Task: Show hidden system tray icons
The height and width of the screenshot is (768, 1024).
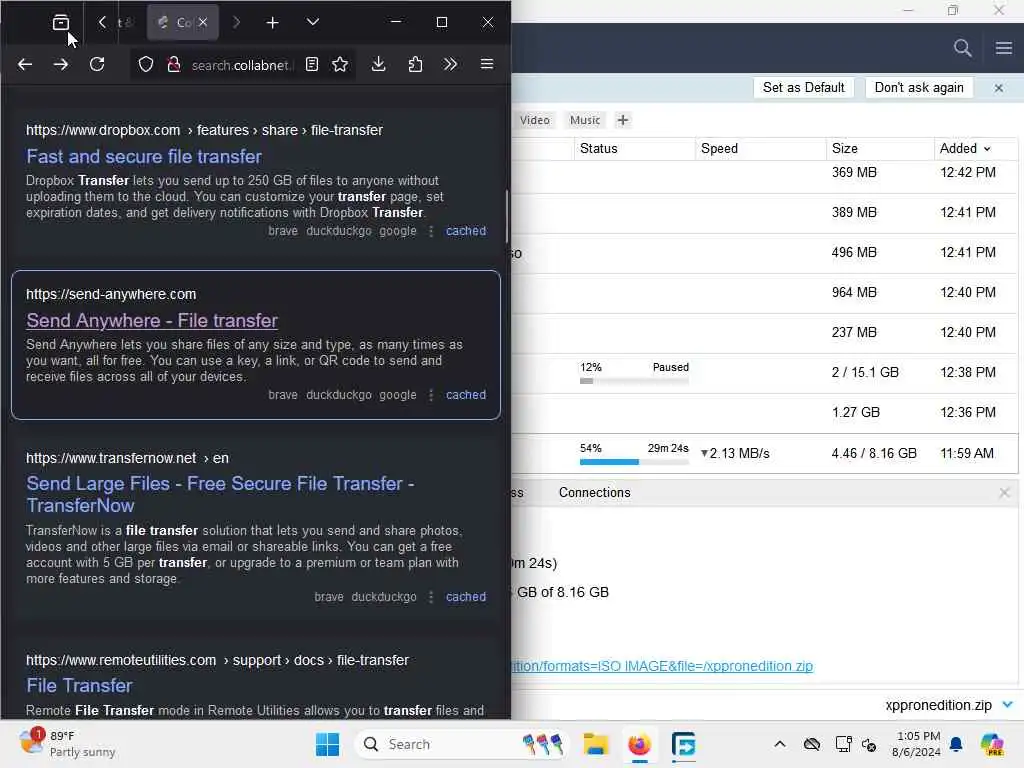Action: click(x=780, y=744)
